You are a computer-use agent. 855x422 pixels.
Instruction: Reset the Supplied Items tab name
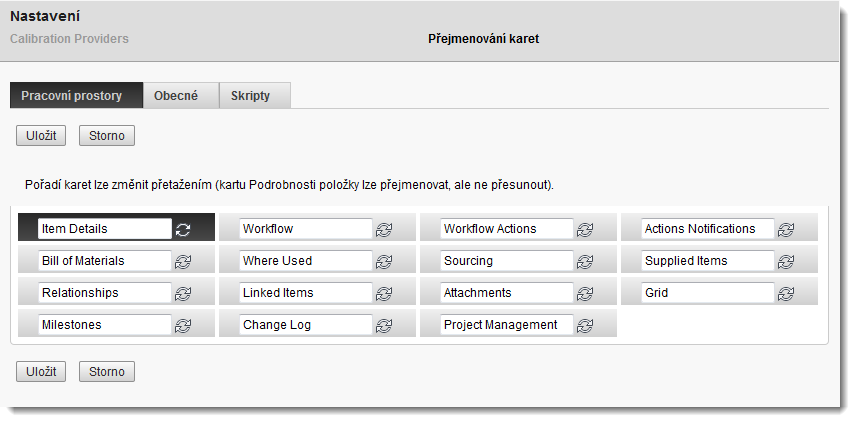[786, 261]
